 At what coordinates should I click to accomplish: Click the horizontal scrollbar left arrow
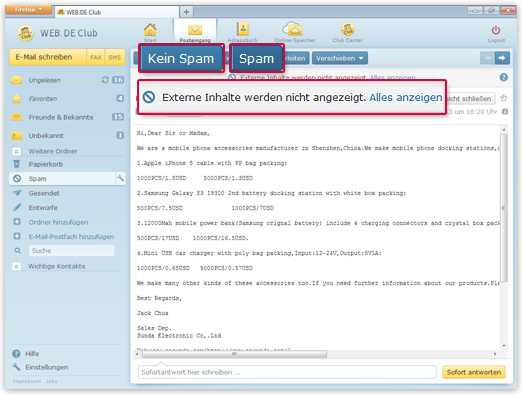pos(137,354)
